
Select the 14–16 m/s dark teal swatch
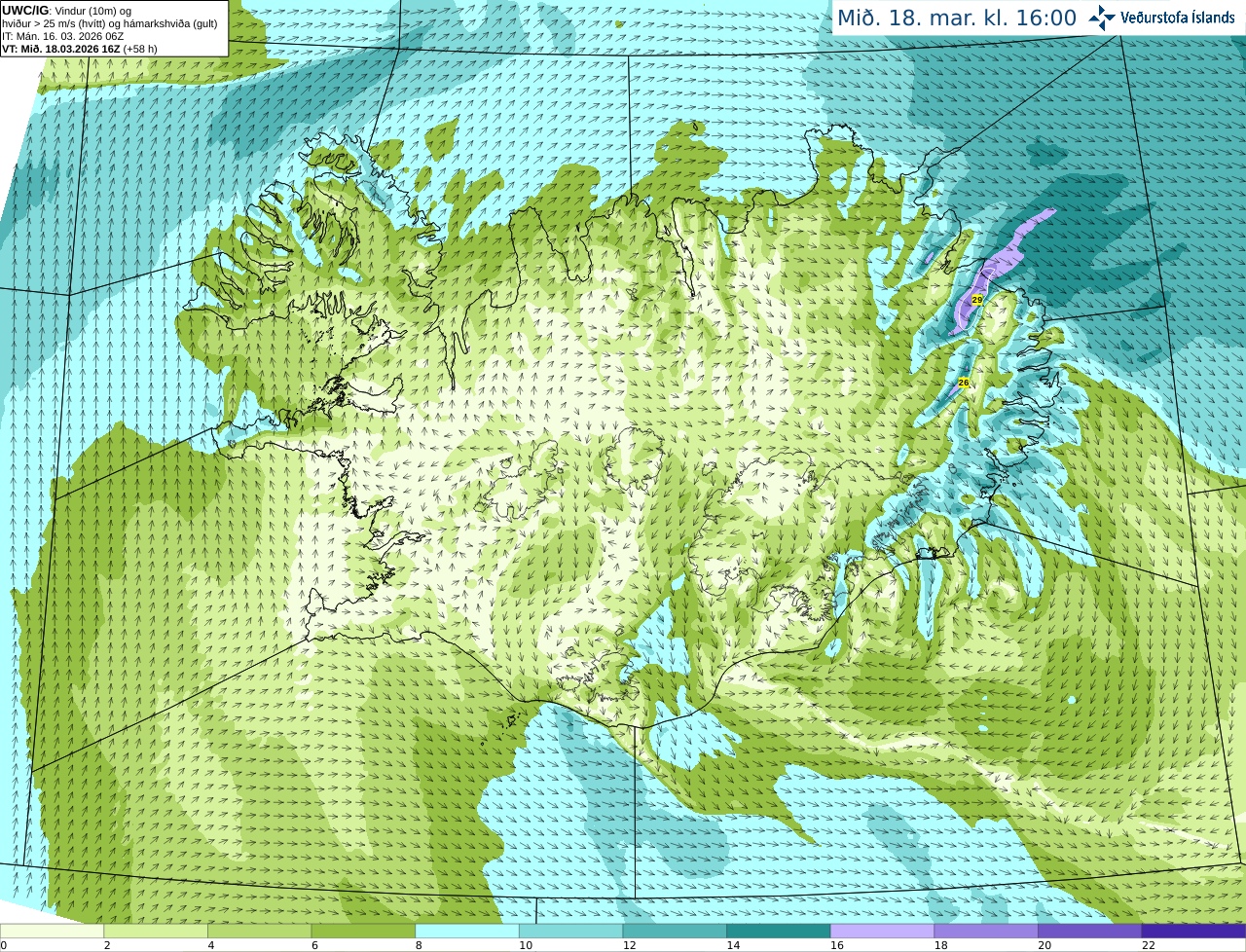[x=778, y=931]
